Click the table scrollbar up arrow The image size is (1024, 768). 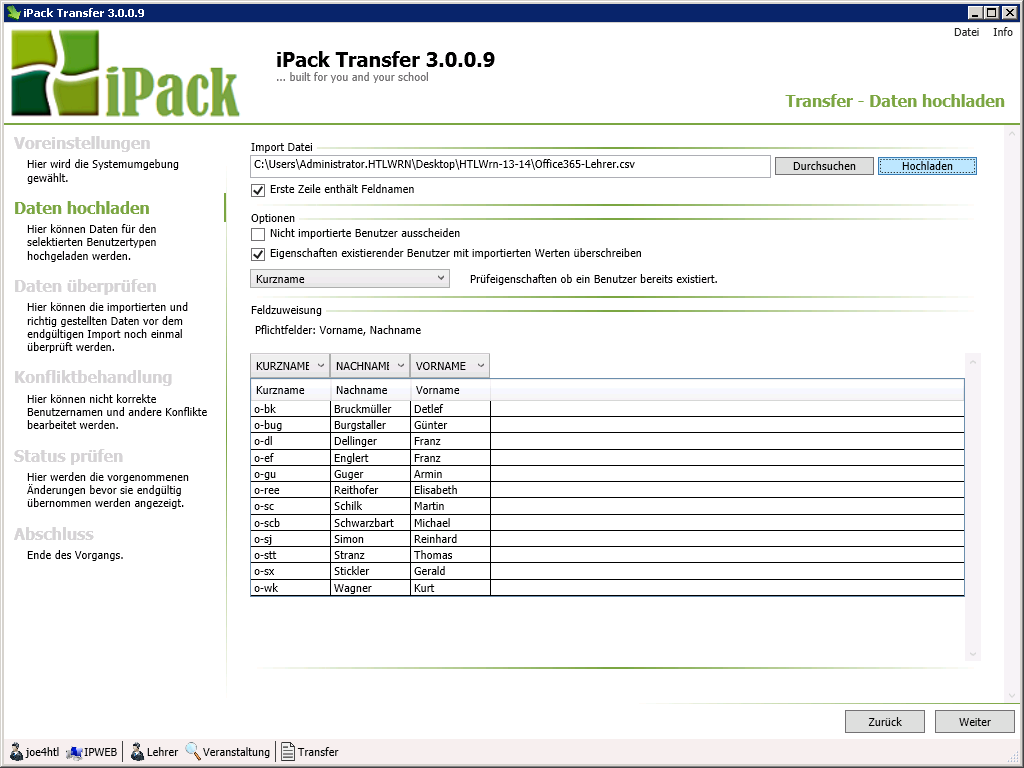tap(973, 361)
